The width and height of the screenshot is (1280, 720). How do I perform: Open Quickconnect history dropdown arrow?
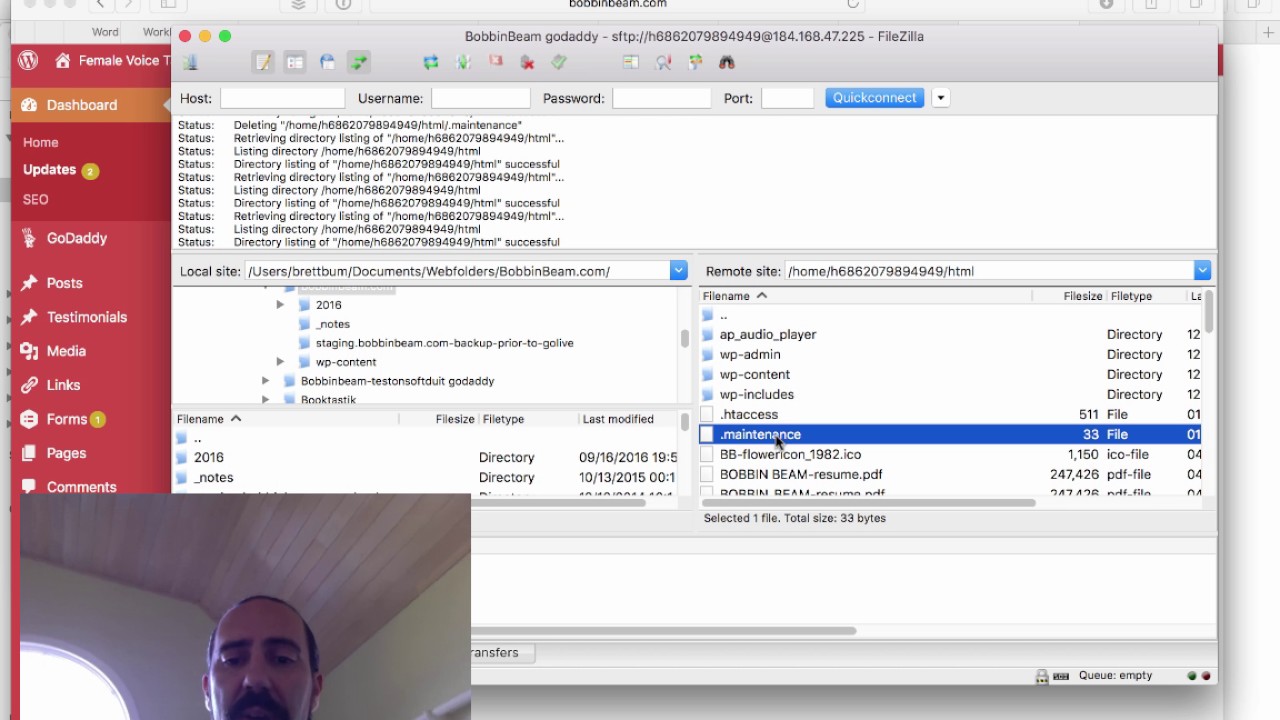940,98
